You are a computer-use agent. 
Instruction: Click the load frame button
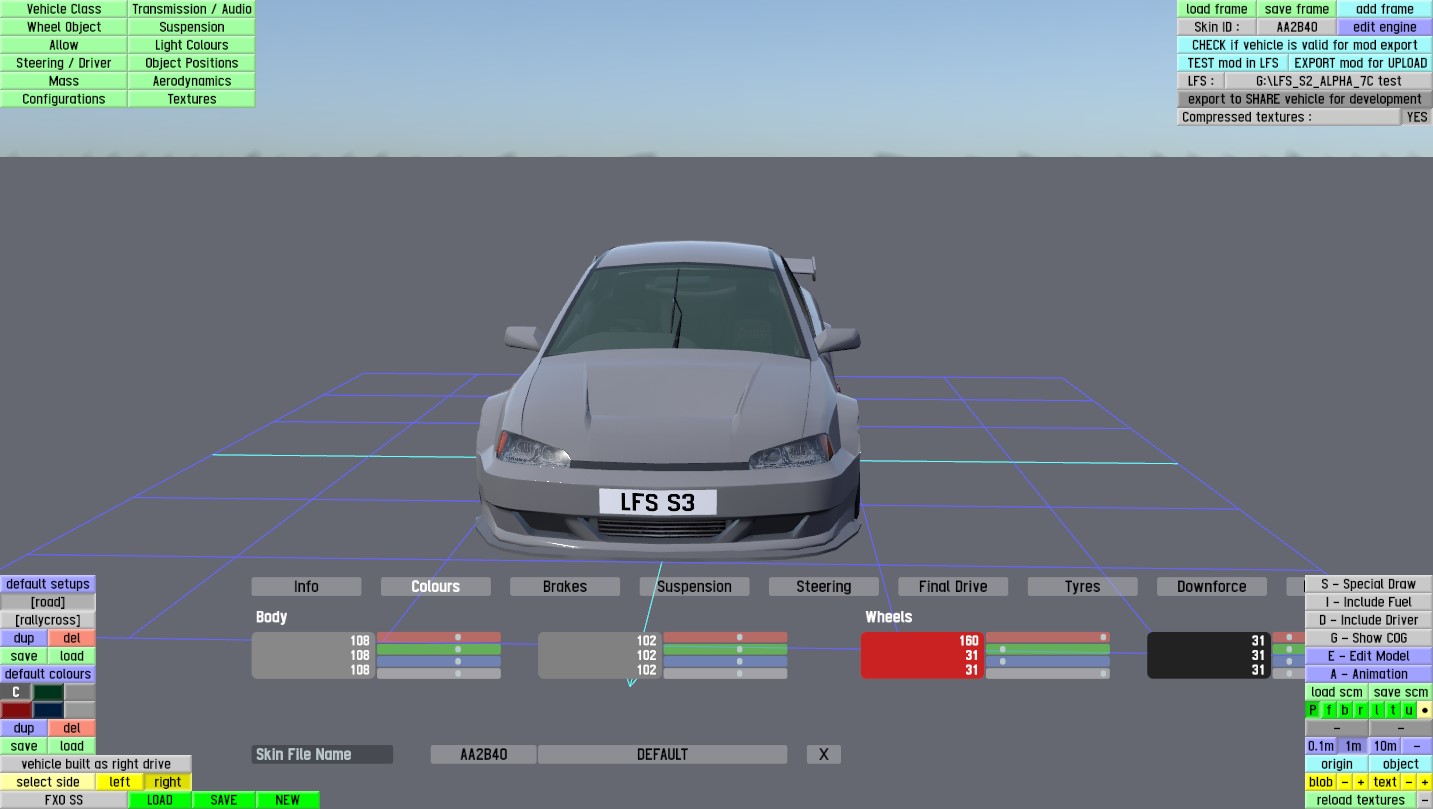[x=1216, y=9]
